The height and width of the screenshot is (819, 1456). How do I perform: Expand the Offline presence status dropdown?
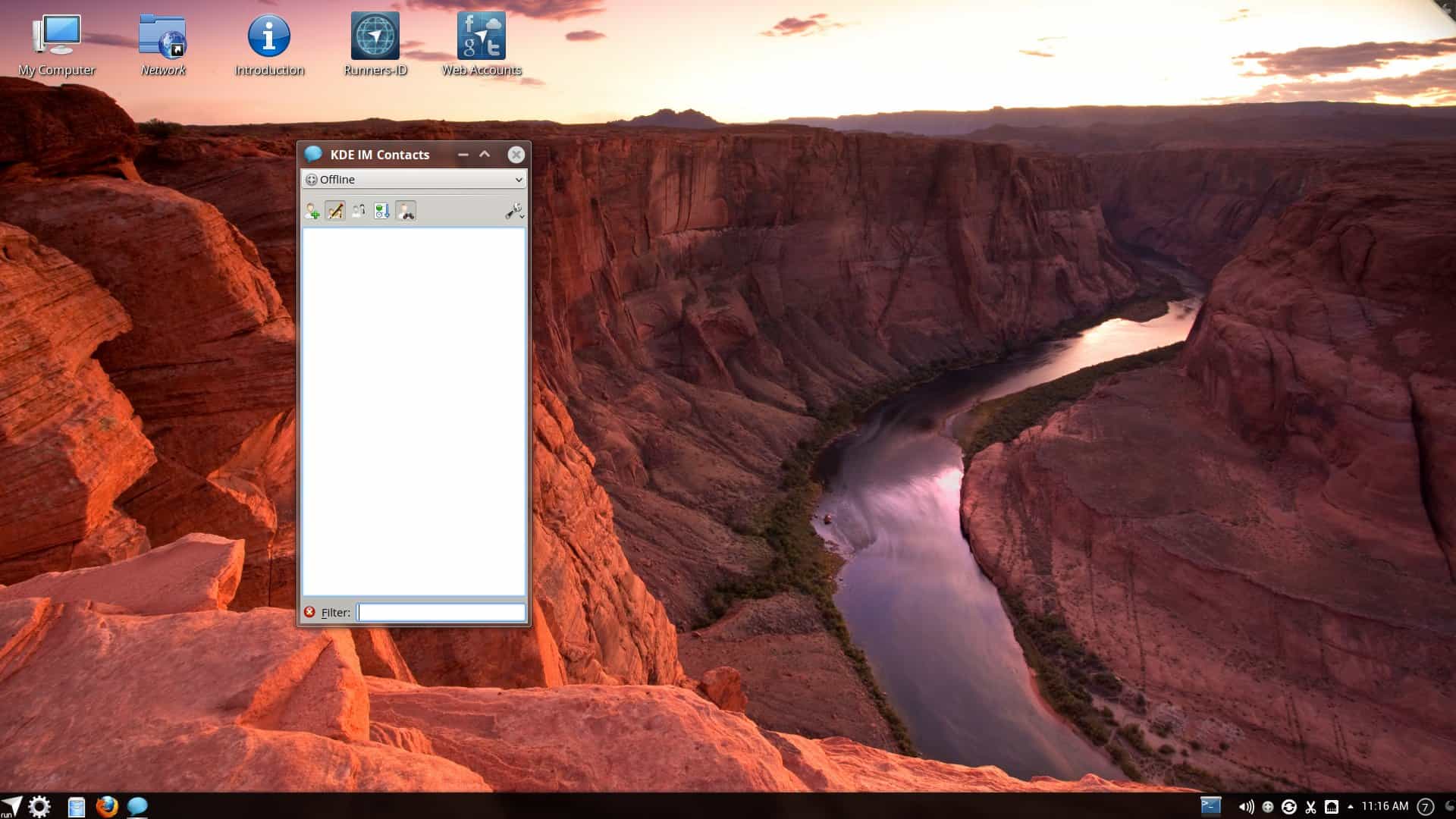[x=413, y=180]
